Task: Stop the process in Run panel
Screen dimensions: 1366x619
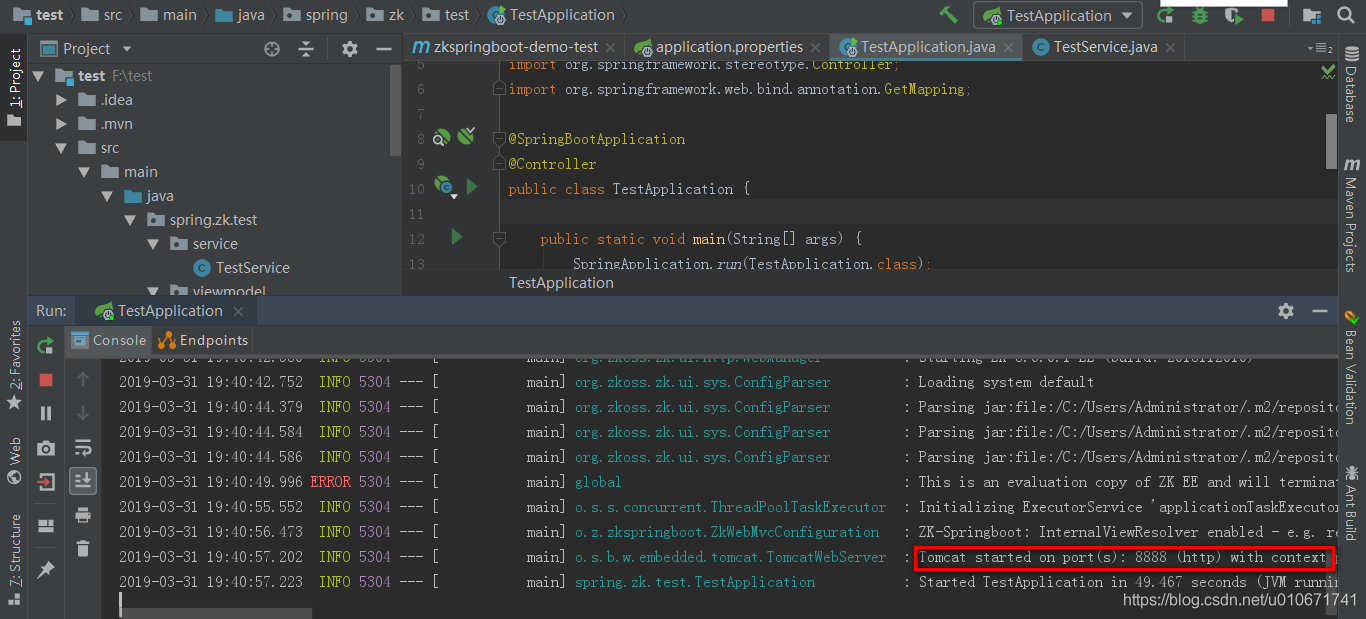Action: 46,380
